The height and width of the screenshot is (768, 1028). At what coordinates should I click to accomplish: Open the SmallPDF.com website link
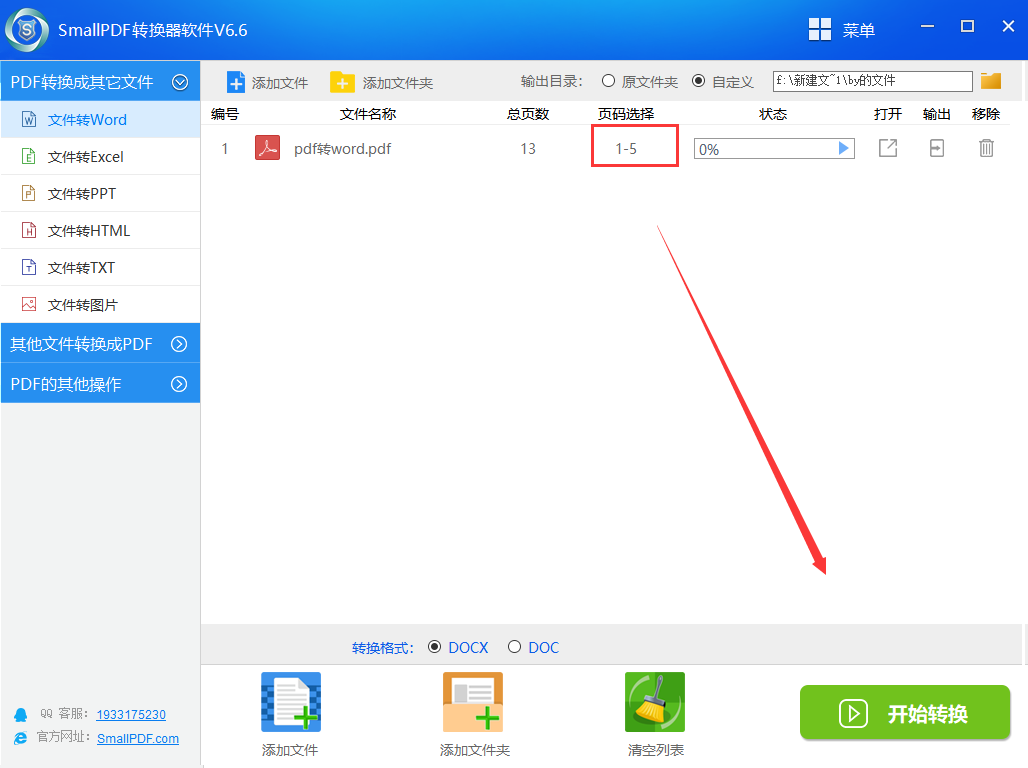pyautogui.click(x=138, y=738)
